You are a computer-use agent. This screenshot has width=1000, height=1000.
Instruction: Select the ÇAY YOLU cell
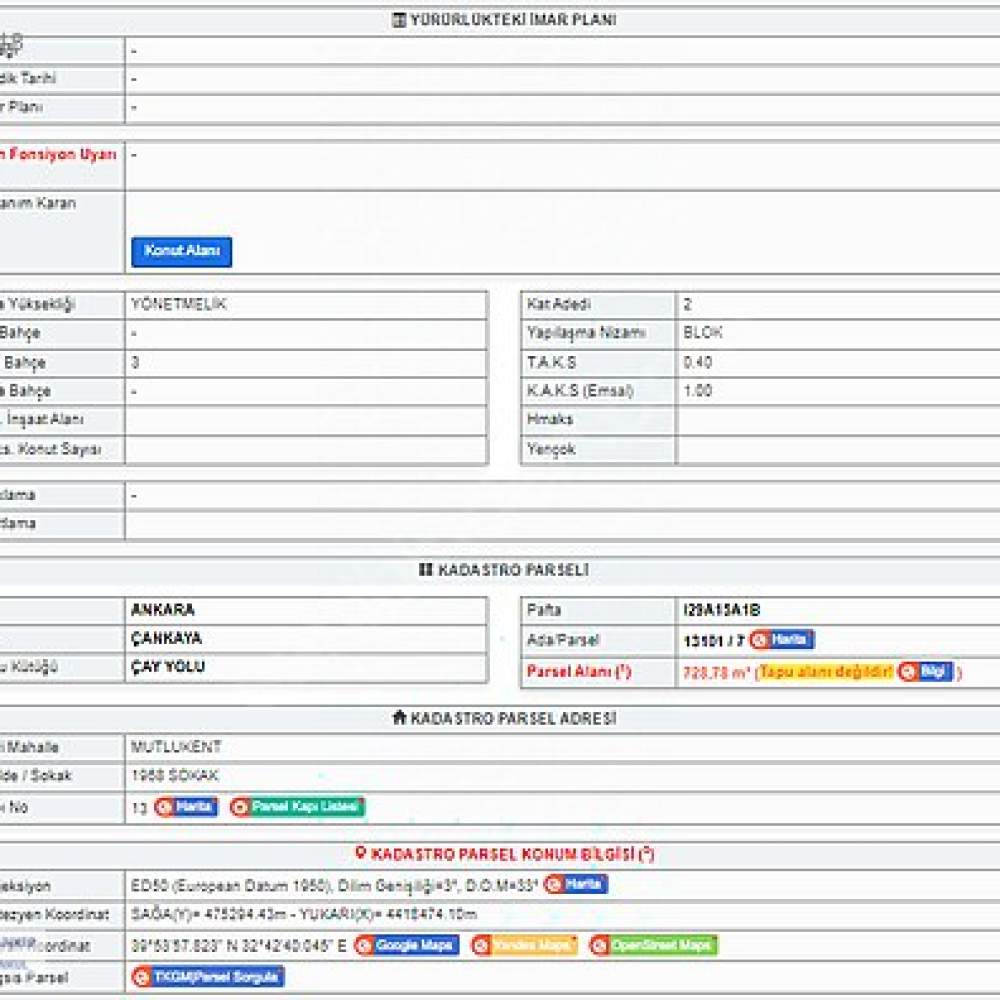point(305,667)
